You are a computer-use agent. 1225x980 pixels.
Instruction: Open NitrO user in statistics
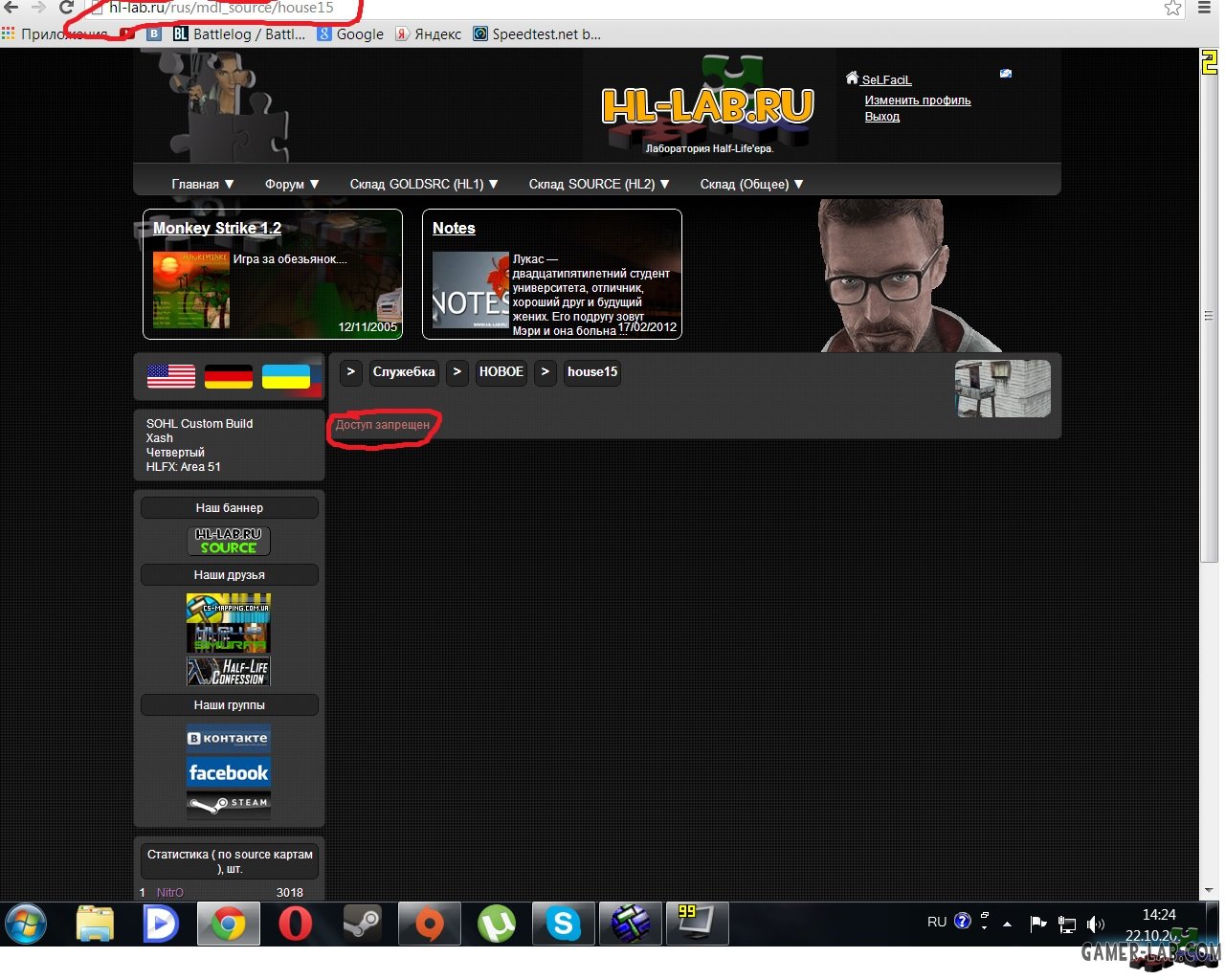169,893
